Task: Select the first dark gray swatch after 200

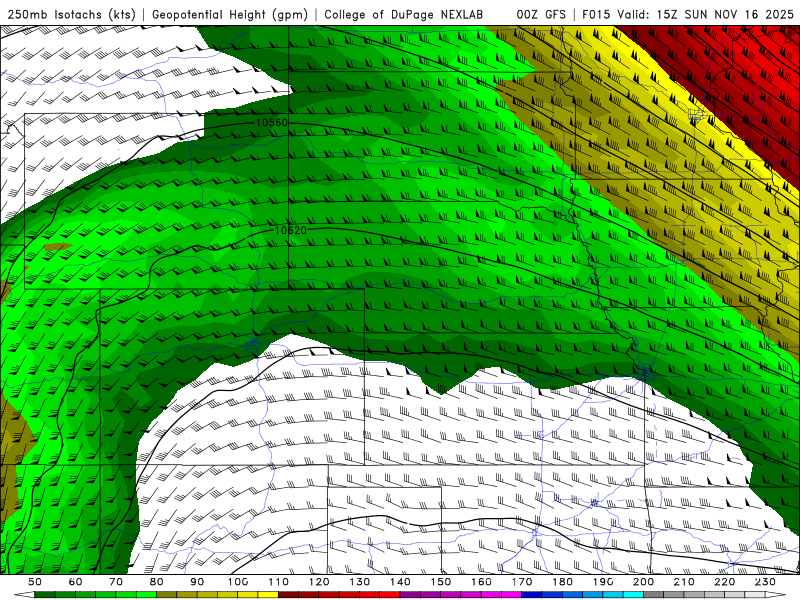Action: pyautogui.click(x=654, y=595)
